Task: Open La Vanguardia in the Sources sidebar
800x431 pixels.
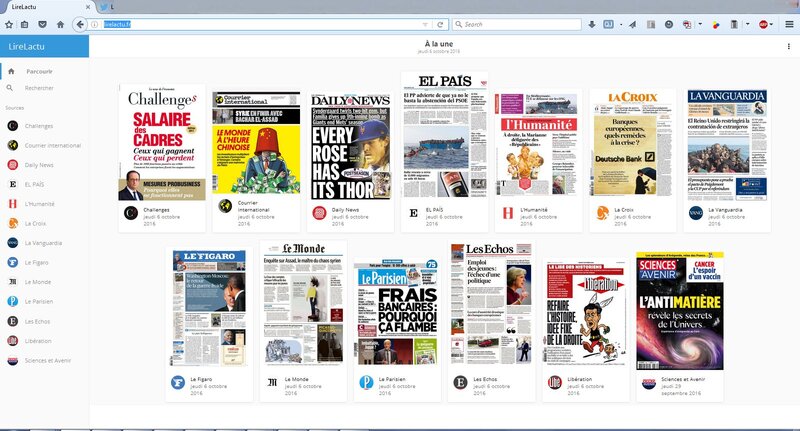Action: [43, 243]
